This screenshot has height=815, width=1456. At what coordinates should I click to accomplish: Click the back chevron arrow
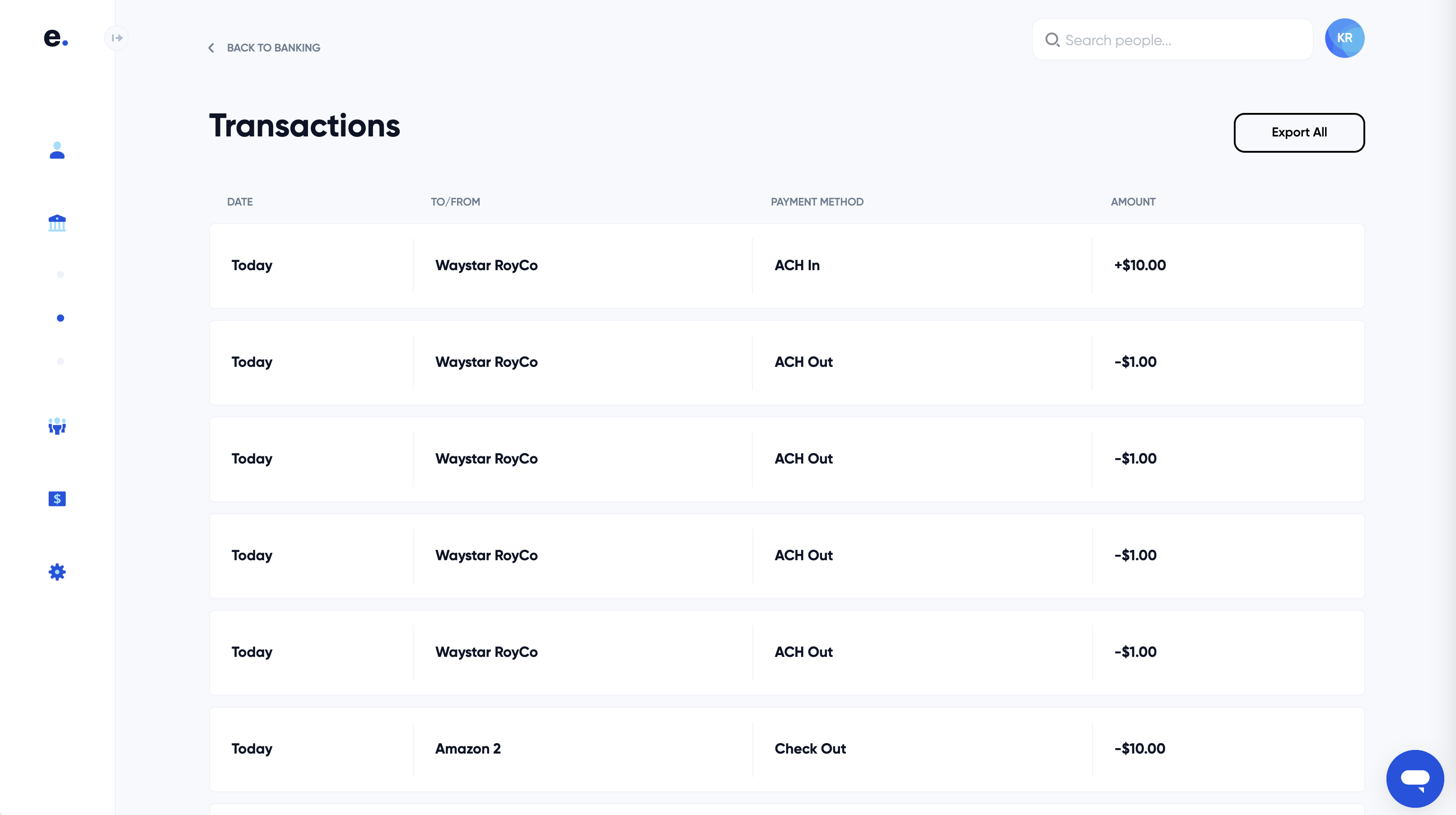211,48
